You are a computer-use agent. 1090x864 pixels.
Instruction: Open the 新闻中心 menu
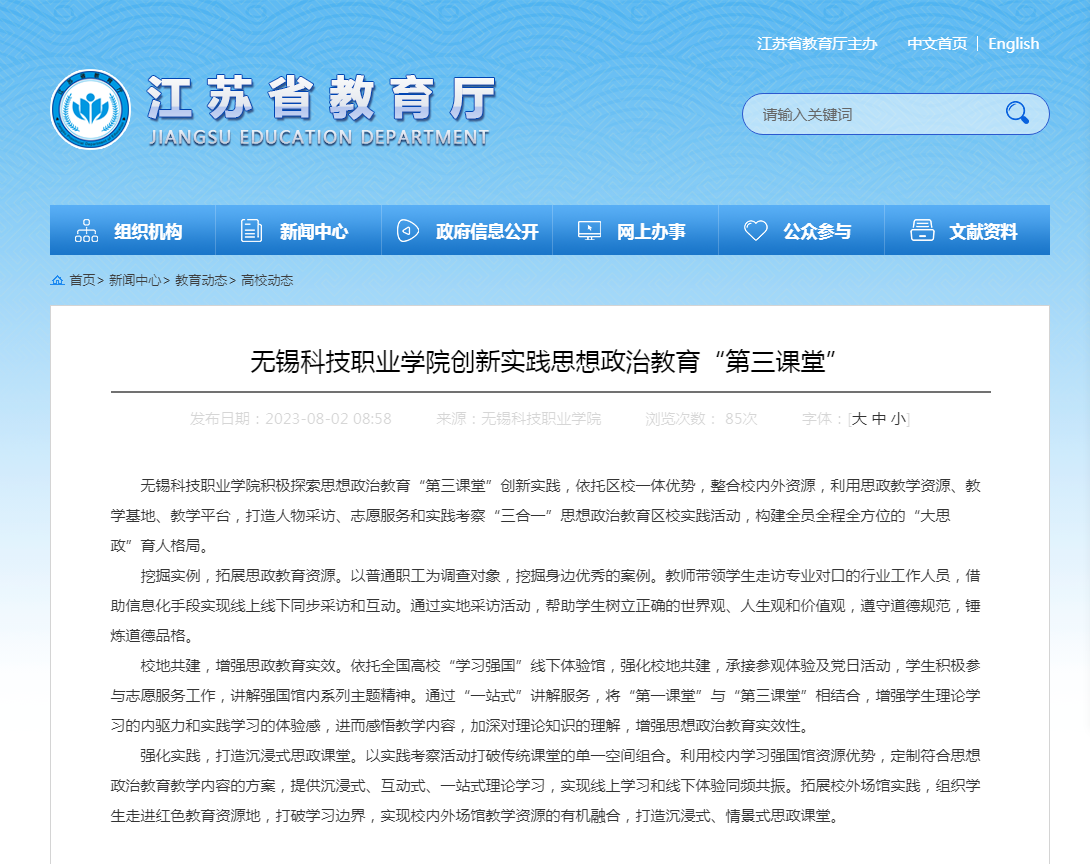pos(298,230)
